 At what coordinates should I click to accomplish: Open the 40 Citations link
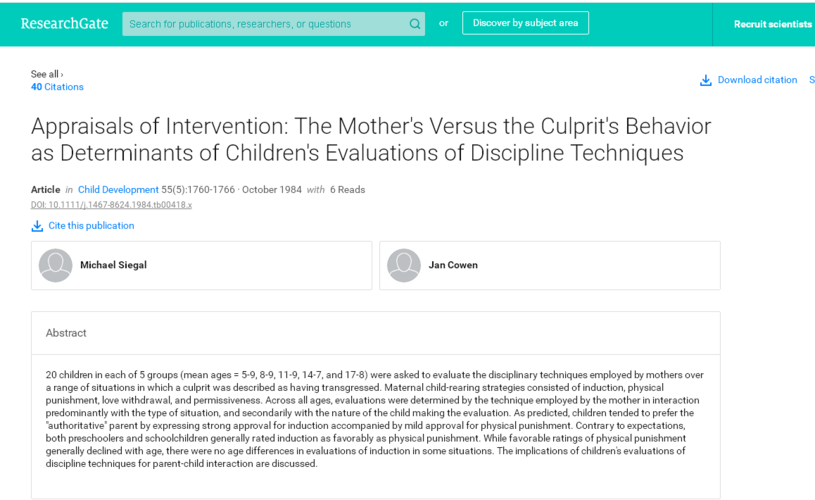click(x=57, y=87)
